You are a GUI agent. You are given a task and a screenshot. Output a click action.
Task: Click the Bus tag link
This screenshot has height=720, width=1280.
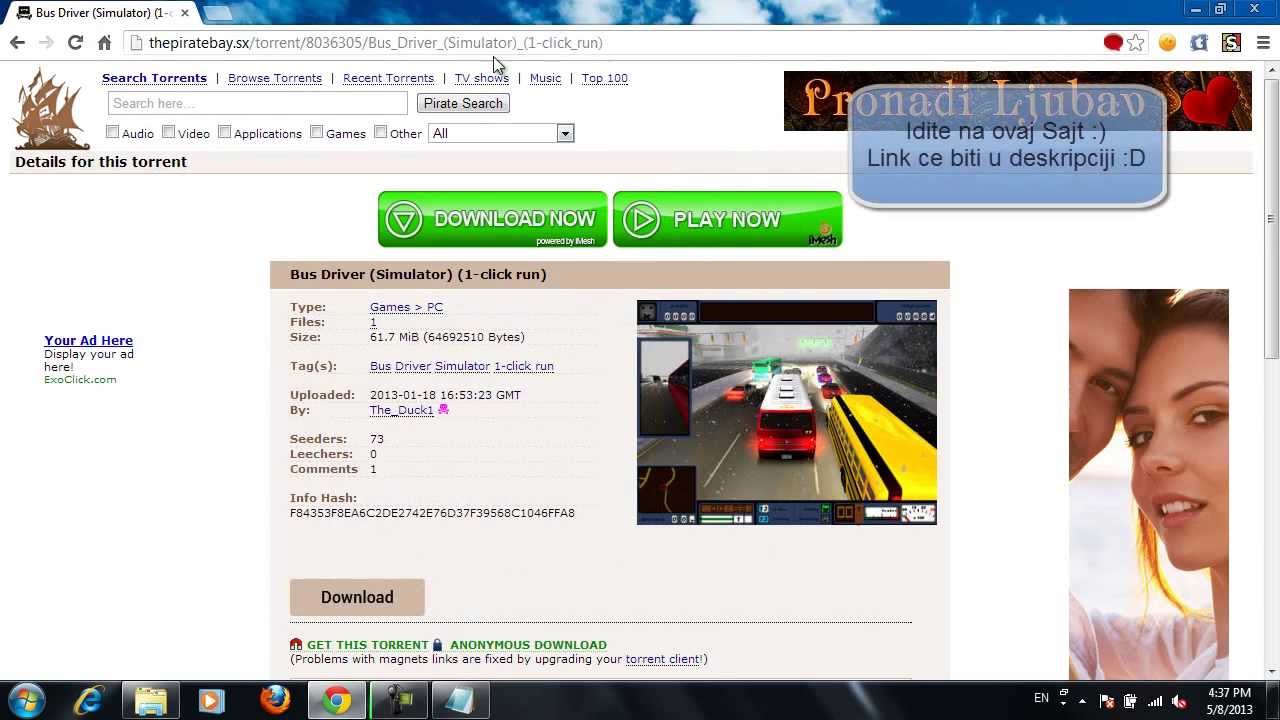381,366
